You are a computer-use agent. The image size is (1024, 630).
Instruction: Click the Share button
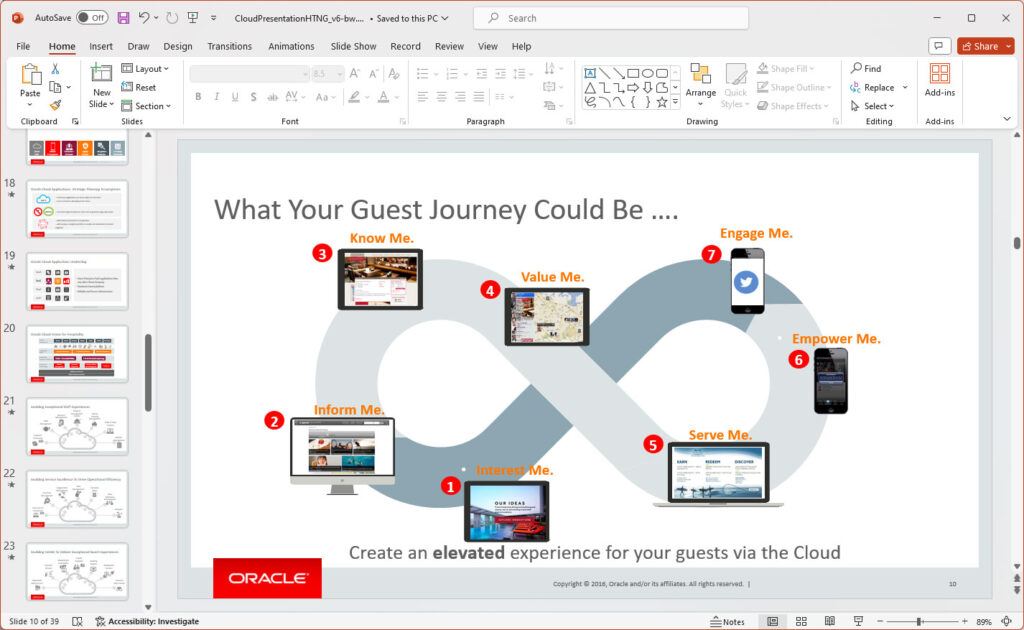(985, 46)
